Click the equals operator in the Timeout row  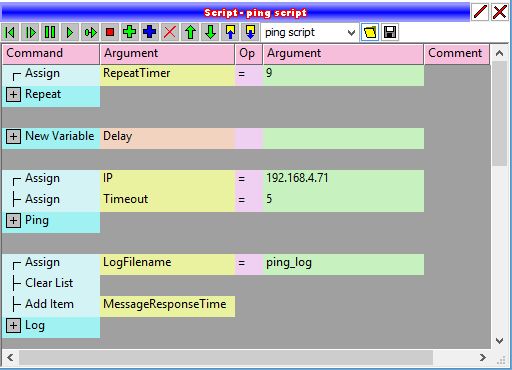(249, 201)
